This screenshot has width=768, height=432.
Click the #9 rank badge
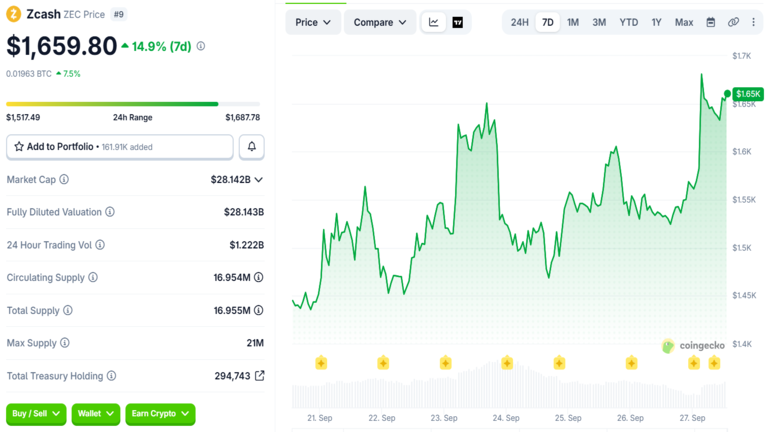tap(119, 14)
